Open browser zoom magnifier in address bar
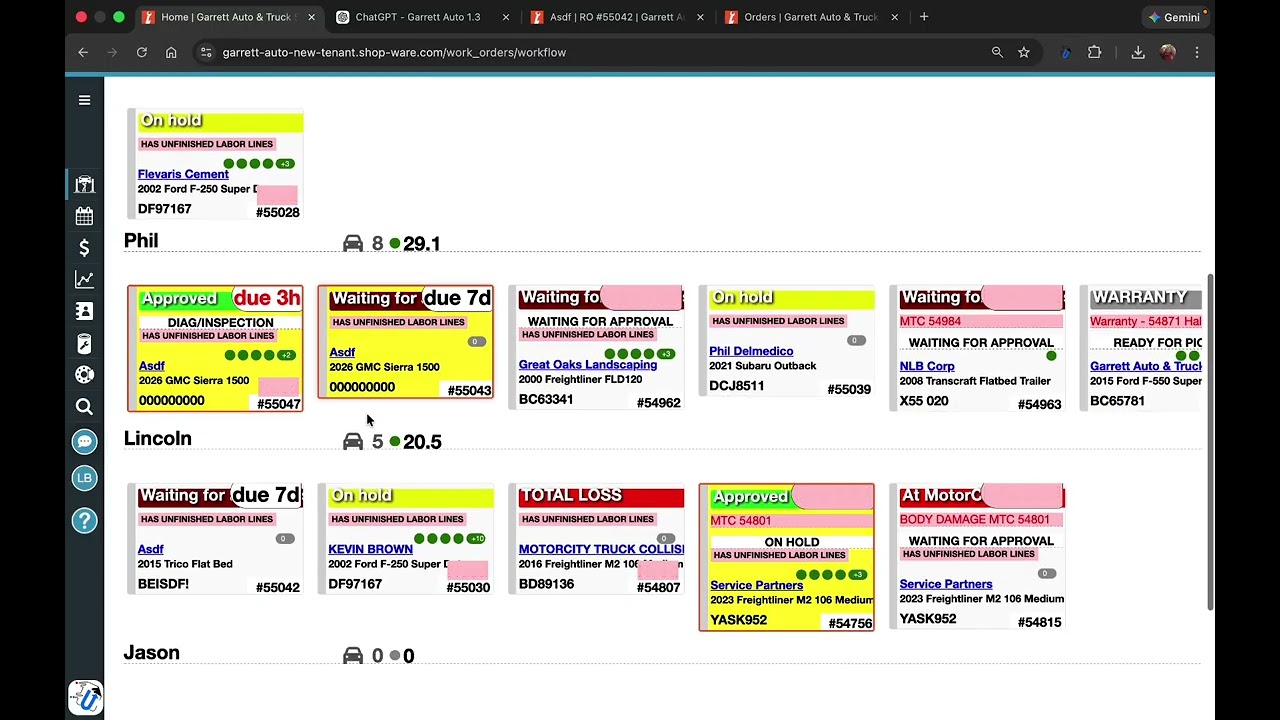Screen dimensions: 1280x720 (x=997, y=52)
